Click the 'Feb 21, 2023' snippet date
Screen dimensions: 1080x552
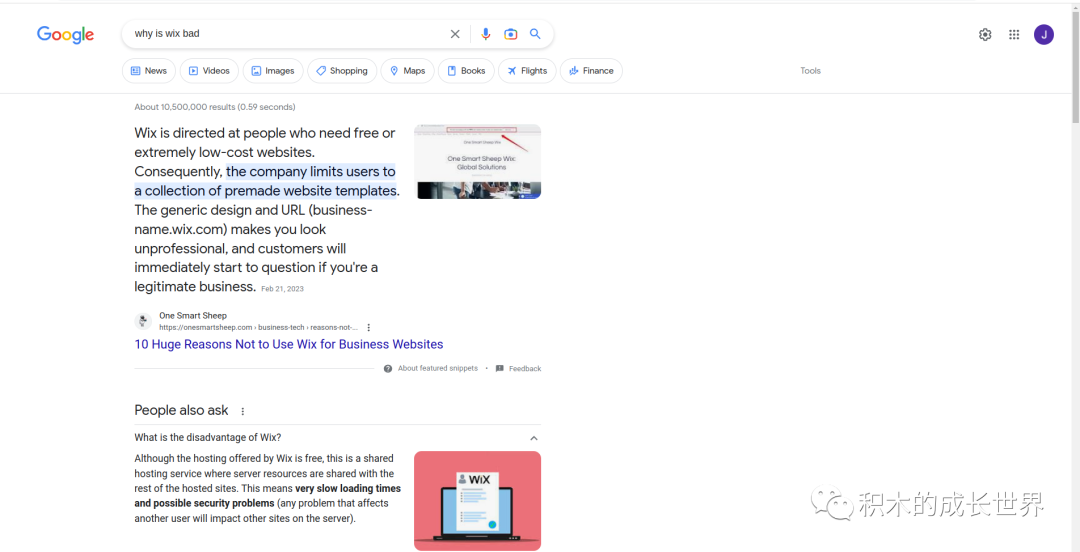click(x=282, y=289)
